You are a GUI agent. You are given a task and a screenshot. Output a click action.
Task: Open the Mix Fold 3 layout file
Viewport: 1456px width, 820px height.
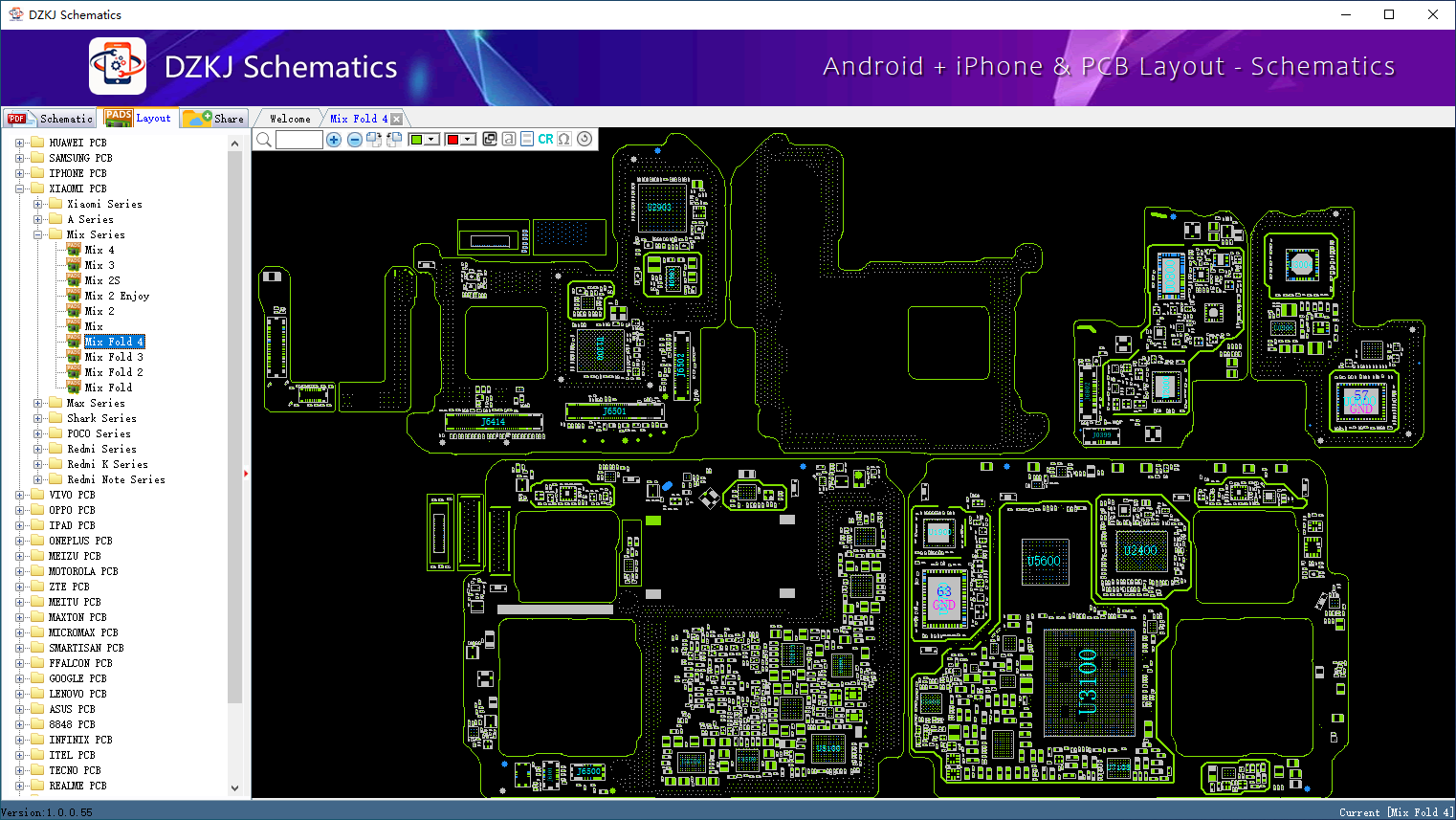click(x=114, y=357)
